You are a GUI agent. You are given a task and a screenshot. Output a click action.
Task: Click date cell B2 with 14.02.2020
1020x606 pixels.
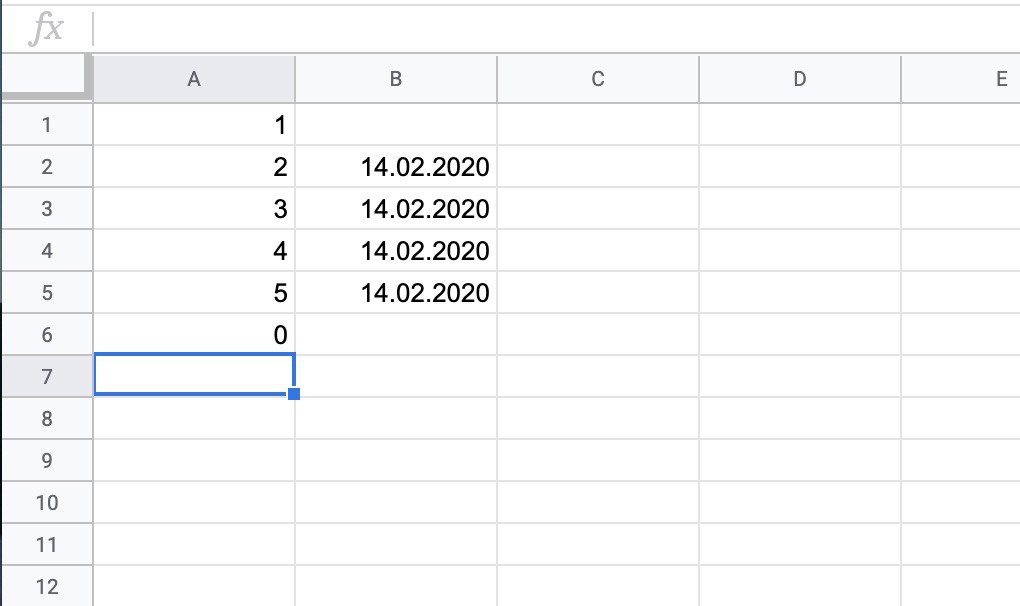(396, 167)
